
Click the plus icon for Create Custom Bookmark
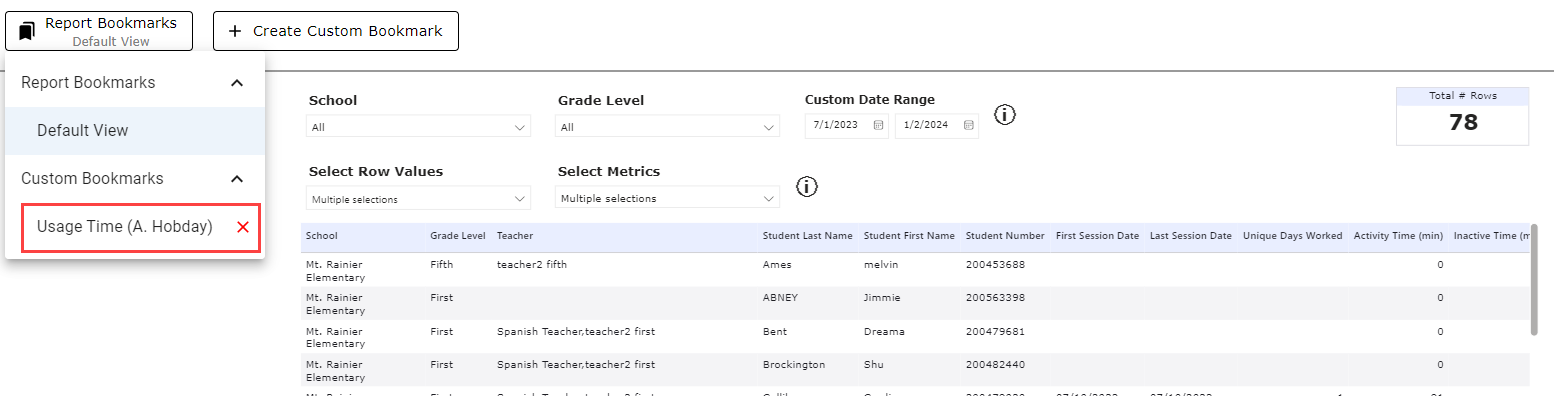(x=235, y=31)
